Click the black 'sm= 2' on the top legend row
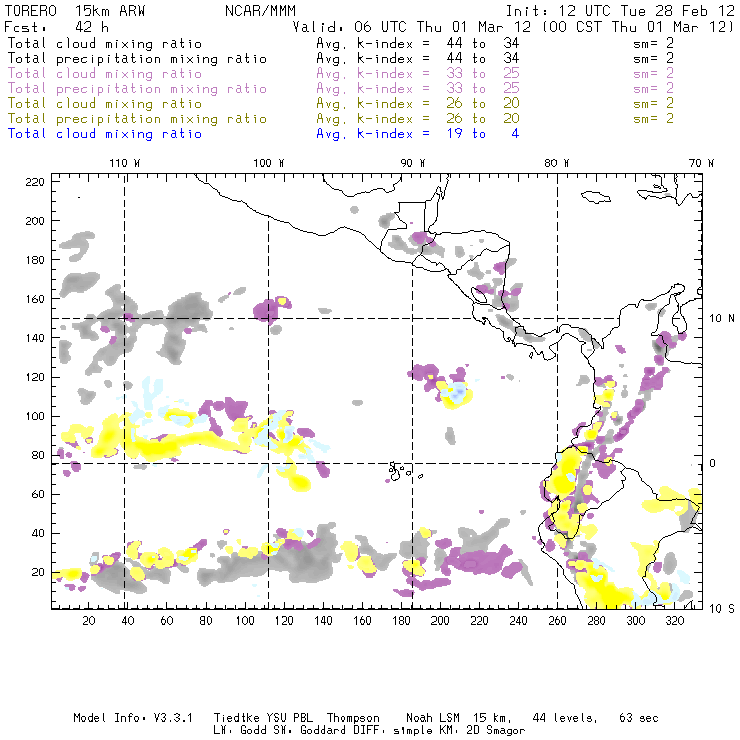 click(653, 43)
